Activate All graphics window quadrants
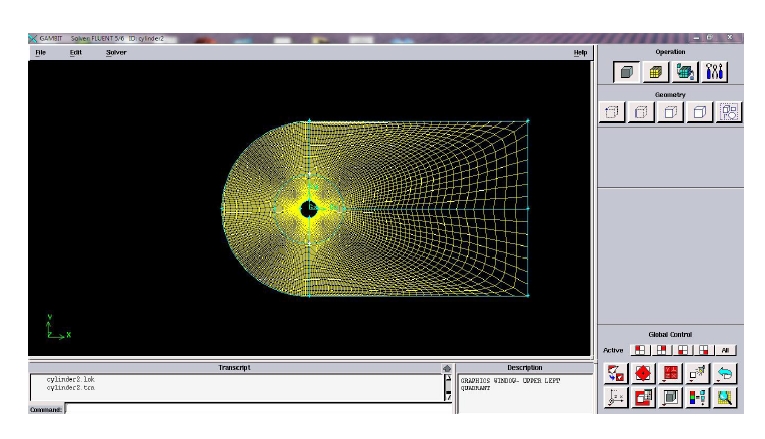 (726, 350)
